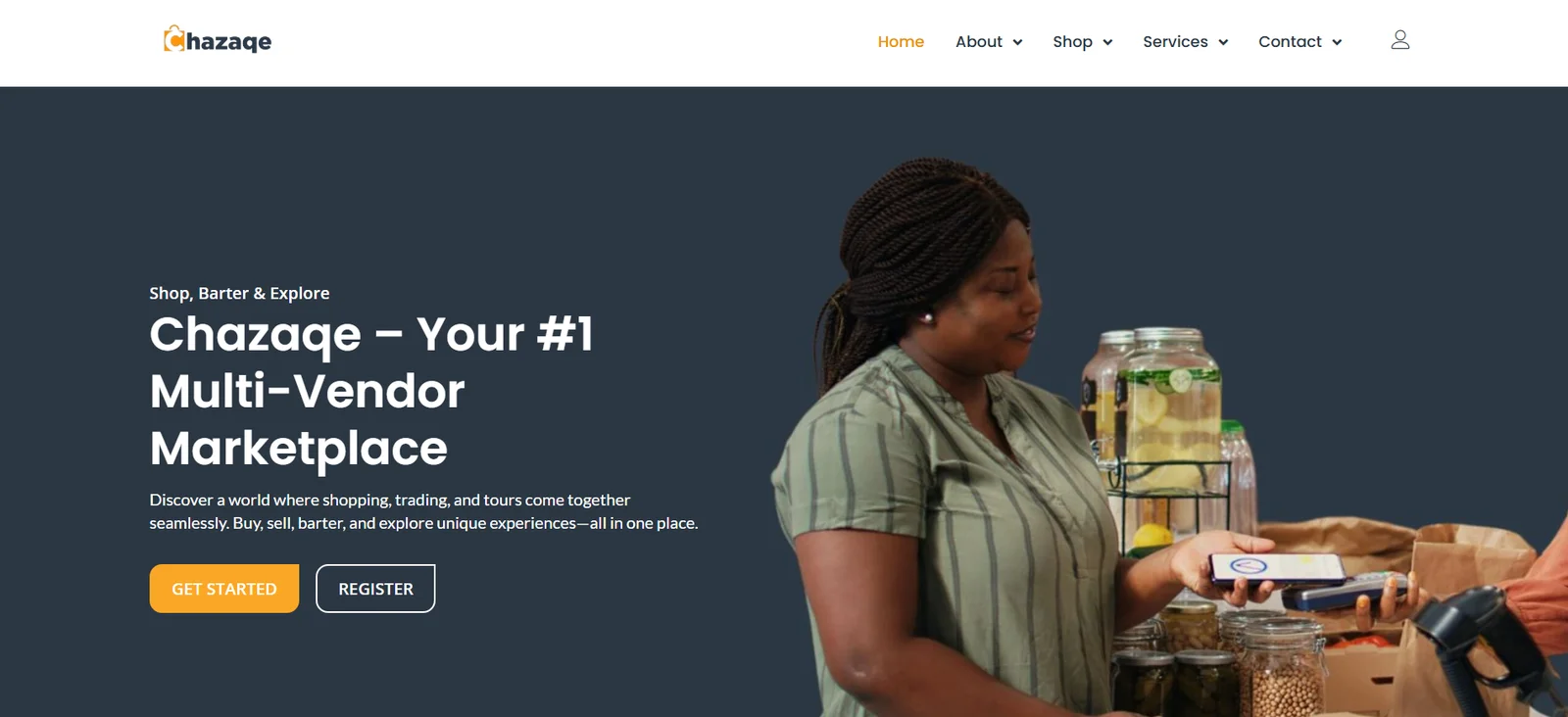The height and width of the screenshot is (717, 1568).
Task: Click the Discover a world description paragraph
Action: click(423, 511)
